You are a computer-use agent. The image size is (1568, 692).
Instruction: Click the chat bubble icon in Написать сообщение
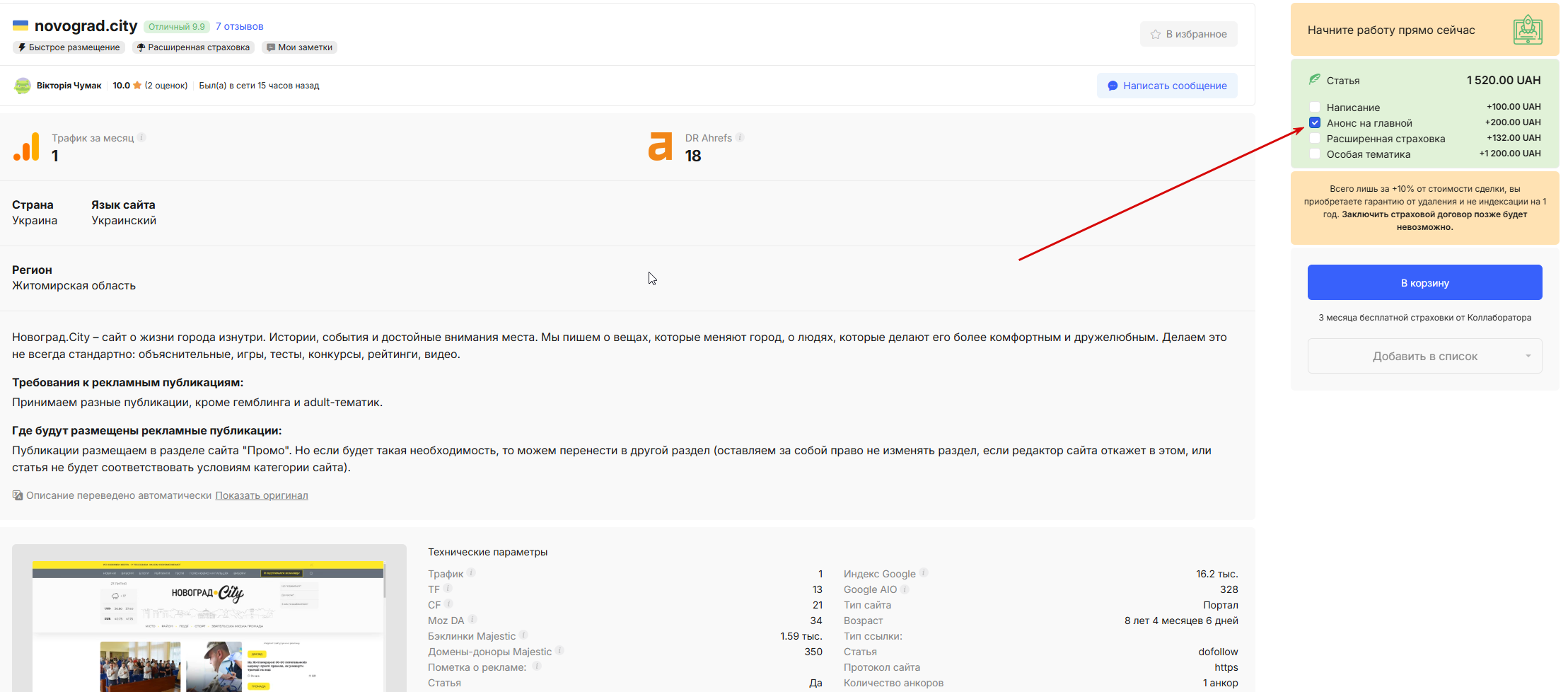[1113, 86]
